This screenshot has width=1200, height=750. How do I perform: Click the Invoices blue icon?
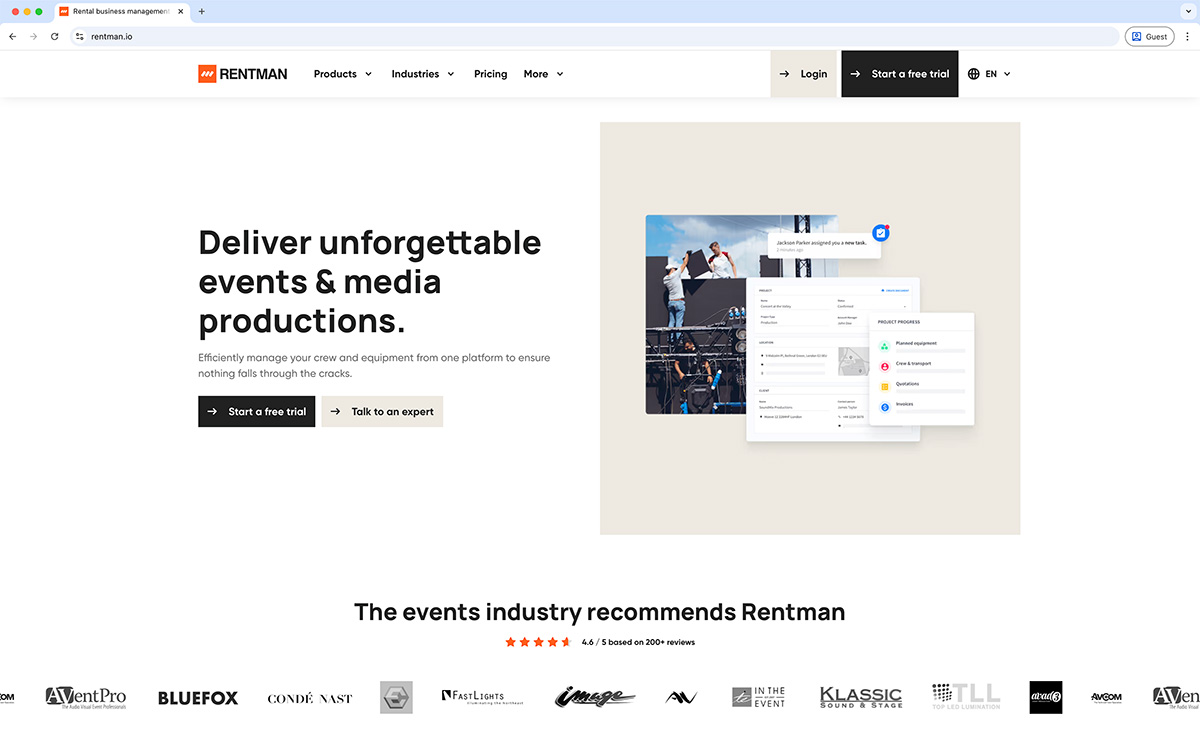885,407
